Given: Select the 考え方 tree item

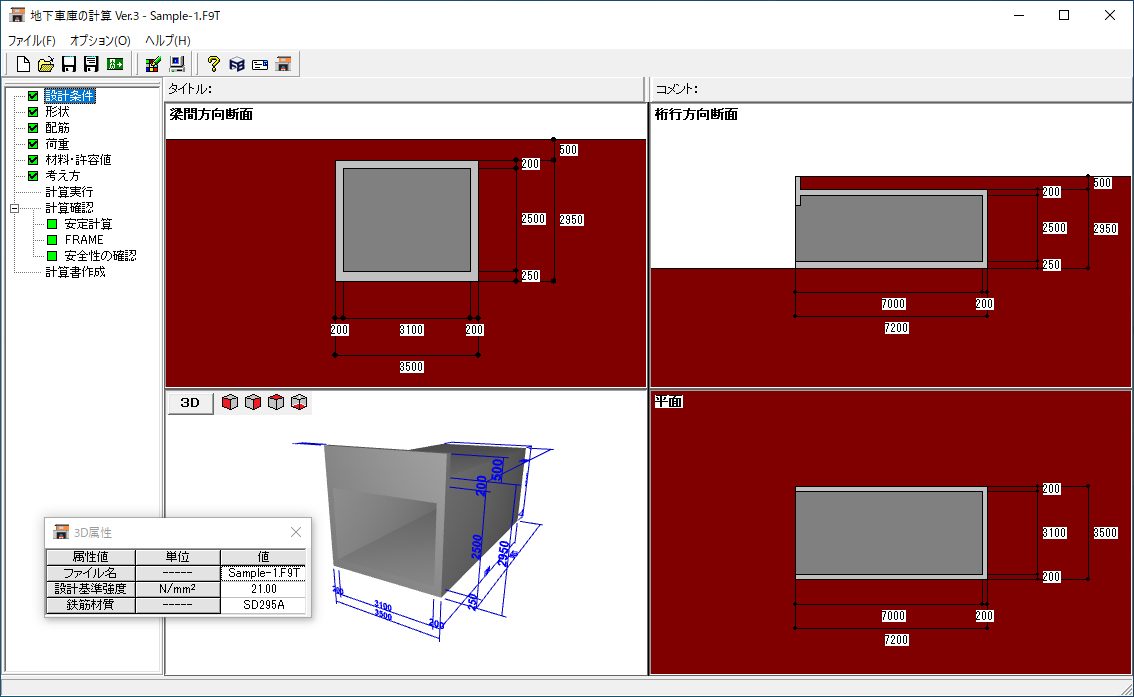Looking at the screenshot, I should 63,176.
